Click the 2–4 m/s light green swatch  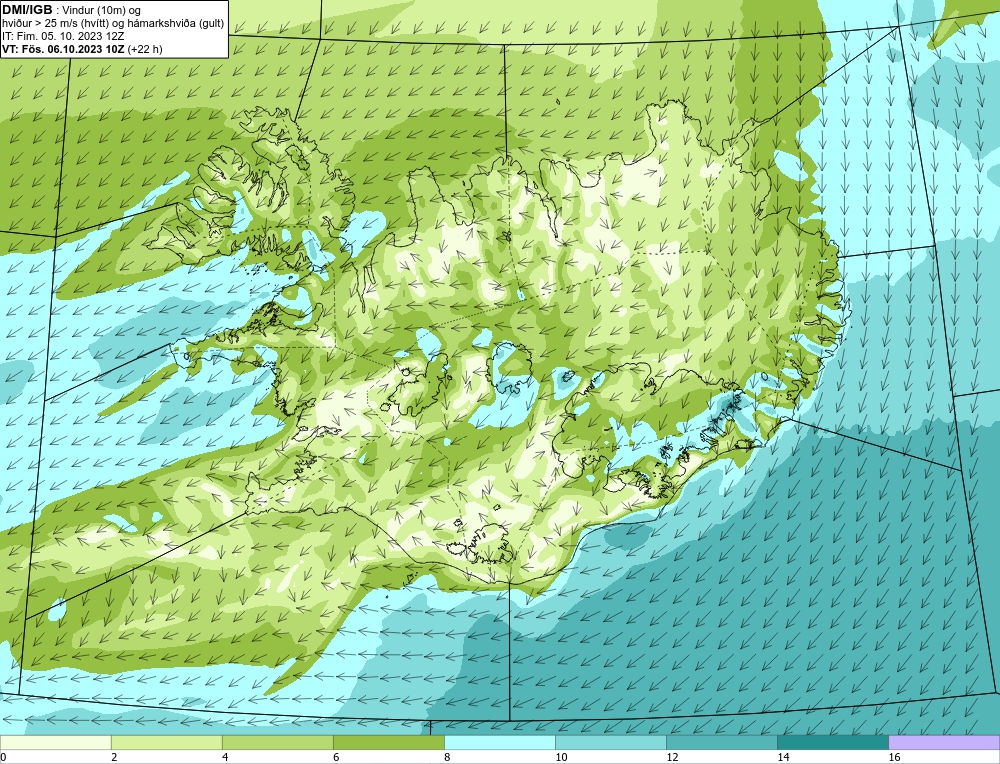(166, 742)
